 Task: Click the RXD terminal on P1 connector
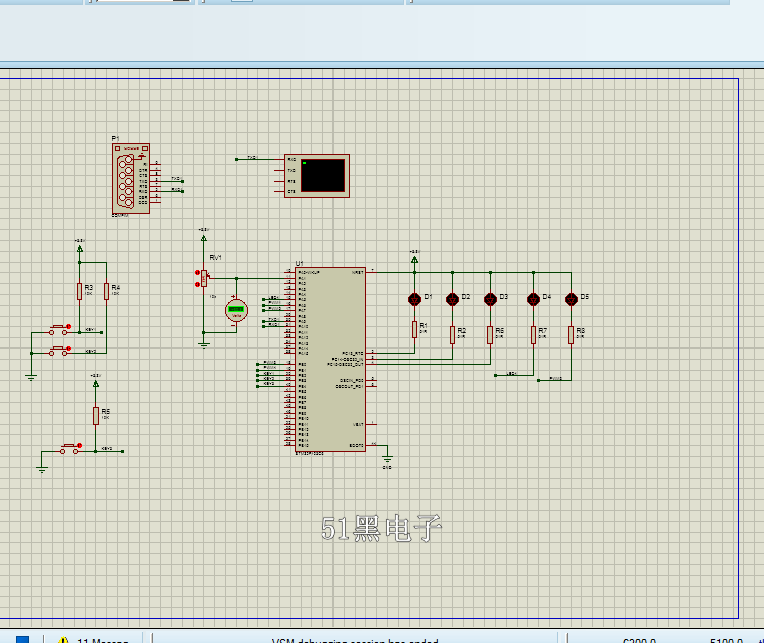point(183,191)
